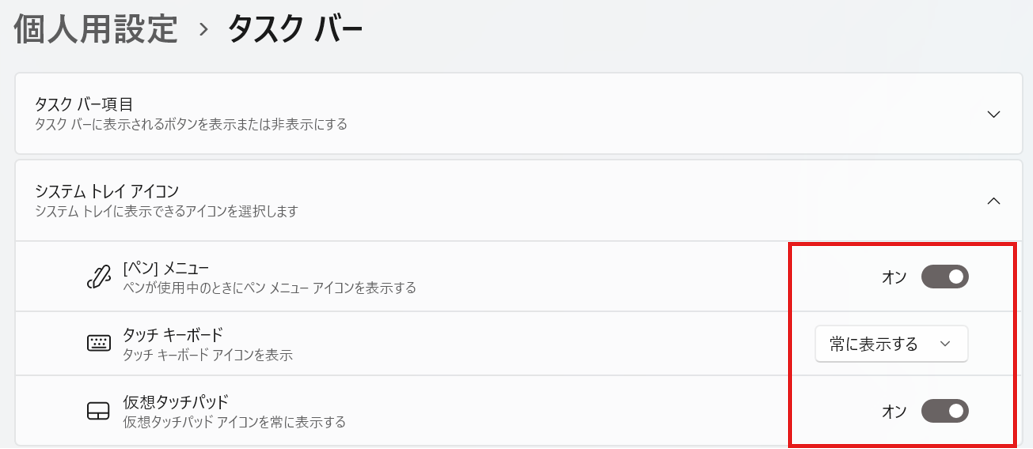The image size is (1033, 449).
Task: Click the keyboard icon beside タッチ キーボード
Action: 97,344
